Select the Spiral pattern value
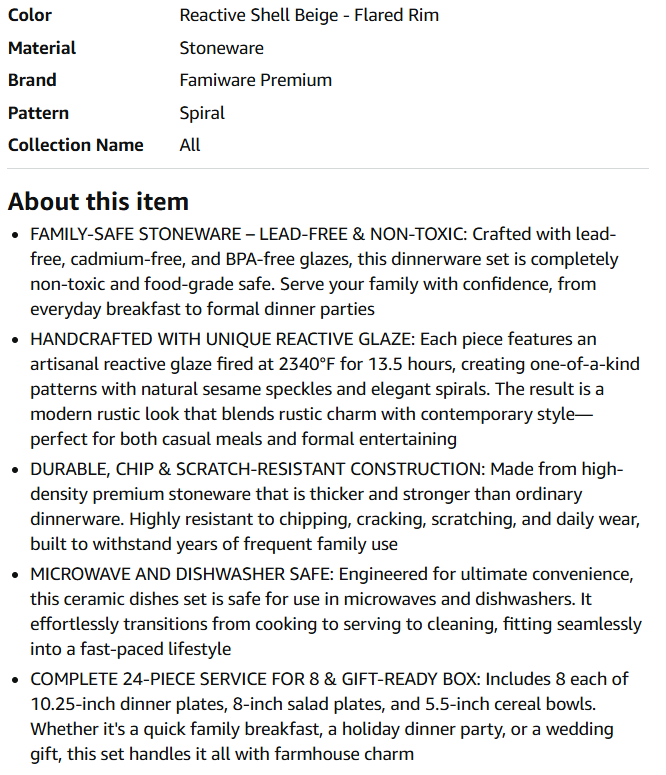The image size is (666, 775). point(202,113)
